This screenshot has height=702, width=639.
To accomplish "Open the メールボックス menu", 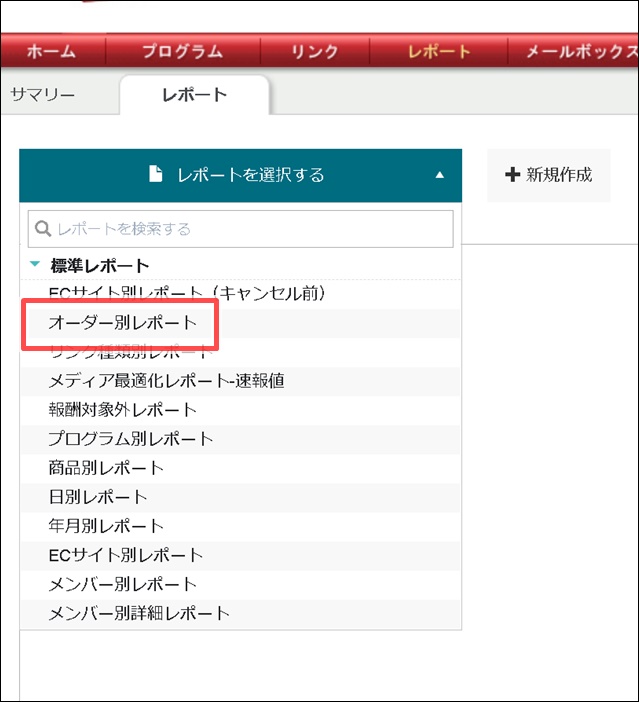I will (575, 52).
